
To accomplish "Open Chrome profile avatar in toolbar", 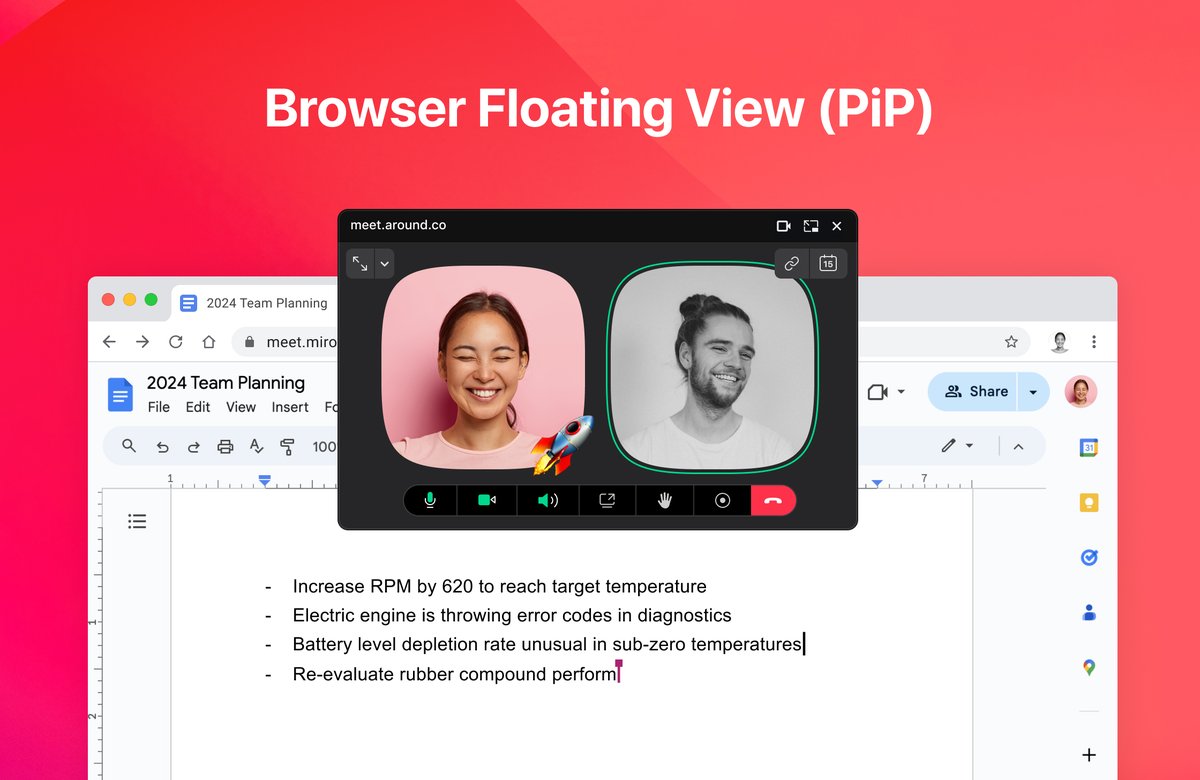I will pos(1060,342).
